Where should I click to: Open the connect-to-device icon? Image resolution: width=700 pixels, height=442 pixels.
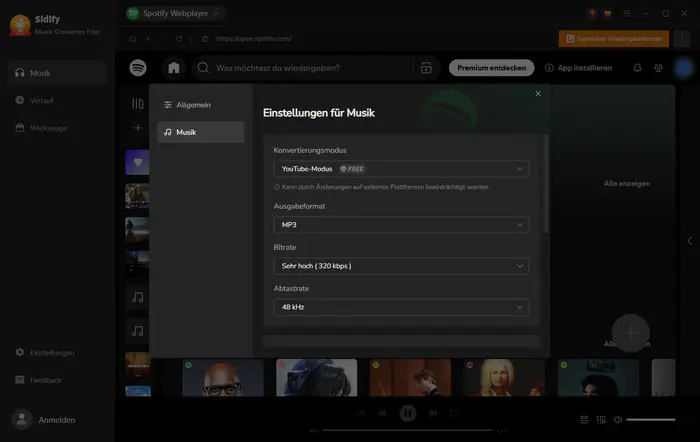click(x=601, y=420)
